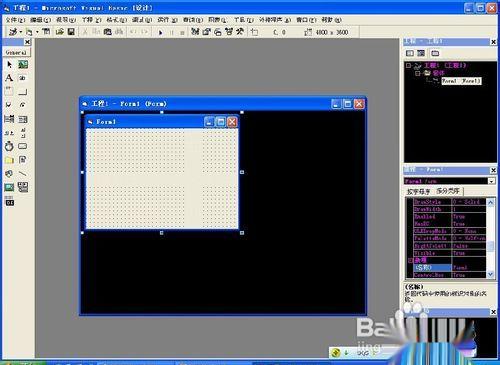Switch to the alphabetic 按字母序 properties tab
This screenshot has height=365, width=500.
[x=418, y=192]
